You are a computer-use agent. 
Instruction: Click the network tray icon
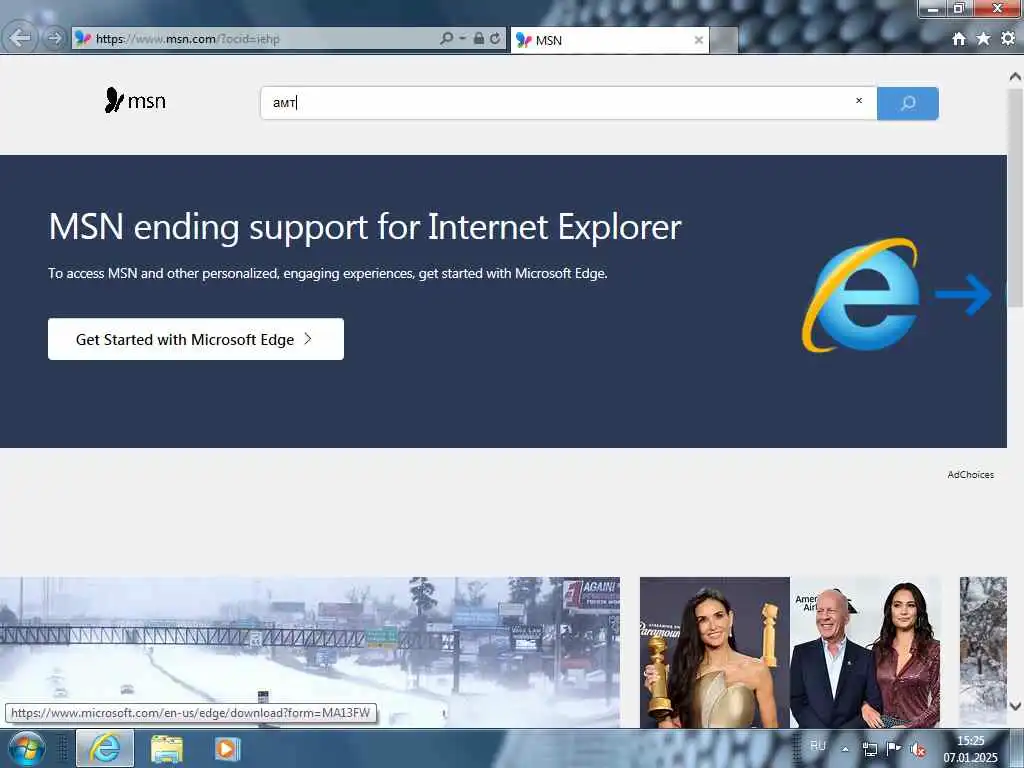870,749
